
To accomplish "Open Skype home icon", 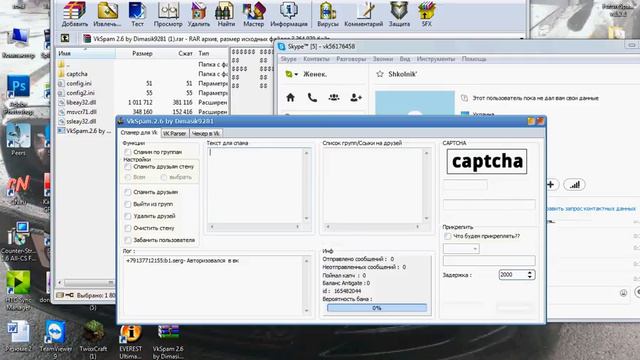I will click(290, 98).
